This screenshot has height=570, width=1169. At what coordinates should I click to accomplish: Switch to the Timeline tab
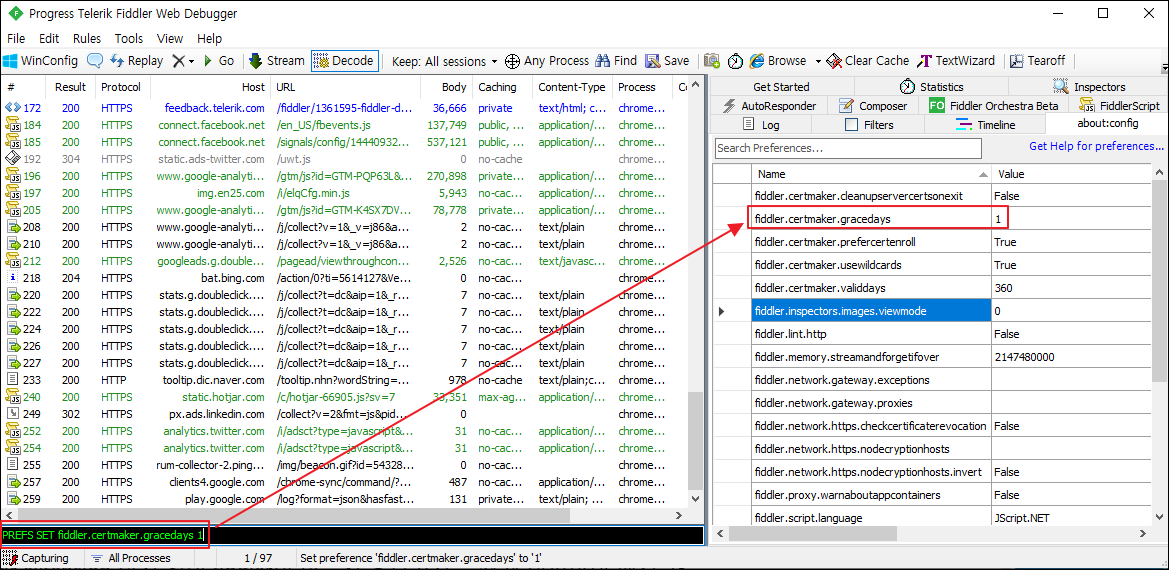986,124
